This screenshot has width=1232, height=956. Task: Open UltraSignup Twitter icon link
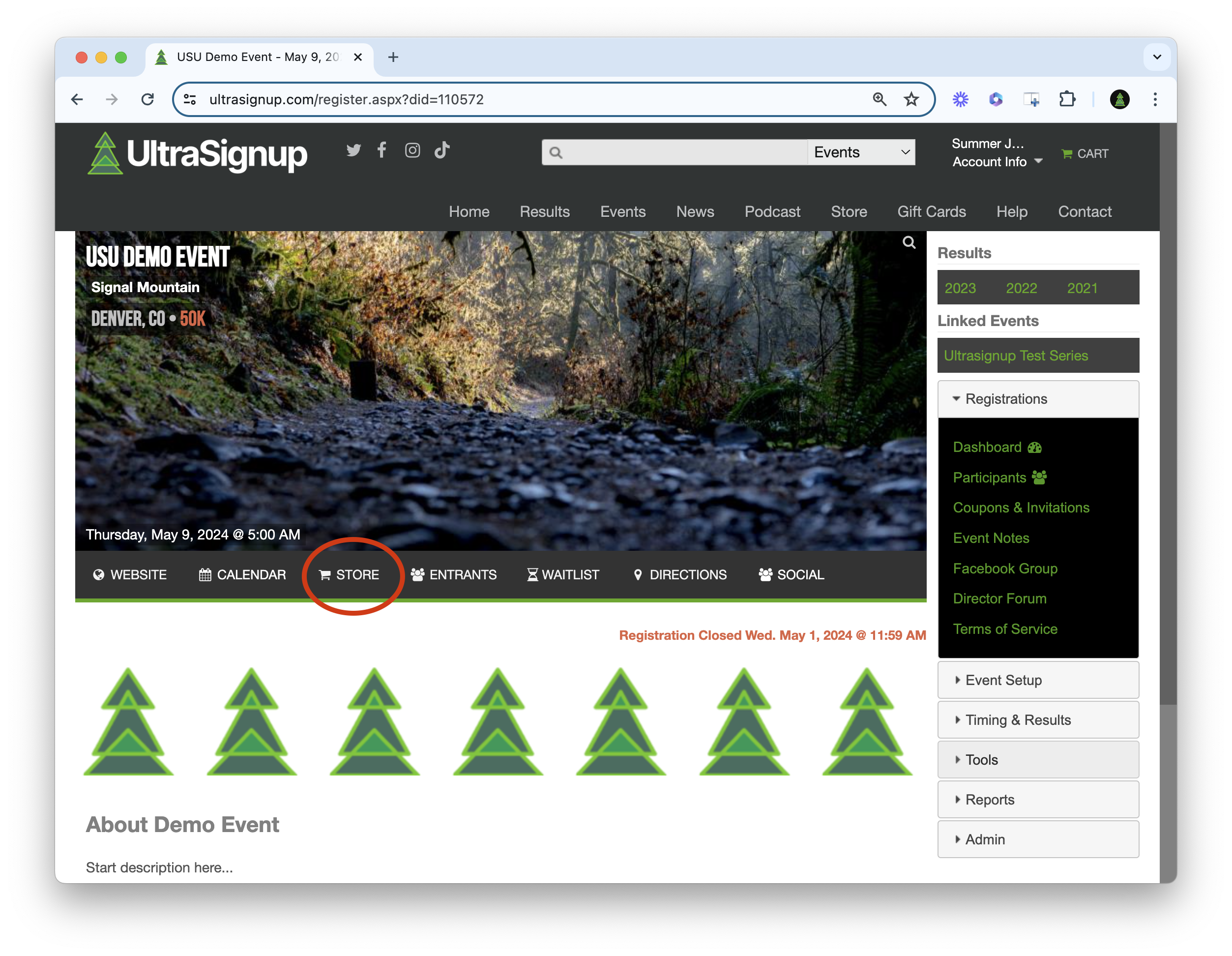(x=353, y=150)
